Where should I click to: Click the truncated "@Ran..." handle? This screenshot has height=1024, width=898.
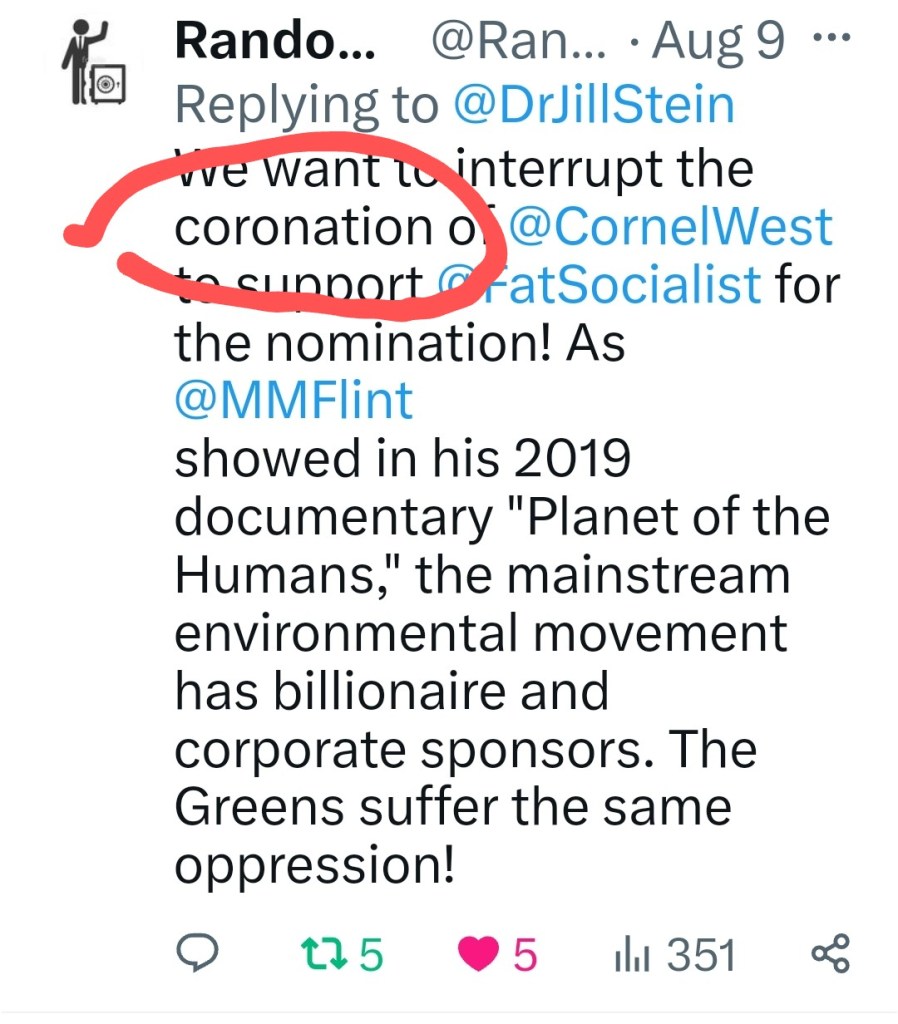tap(507, 42)
